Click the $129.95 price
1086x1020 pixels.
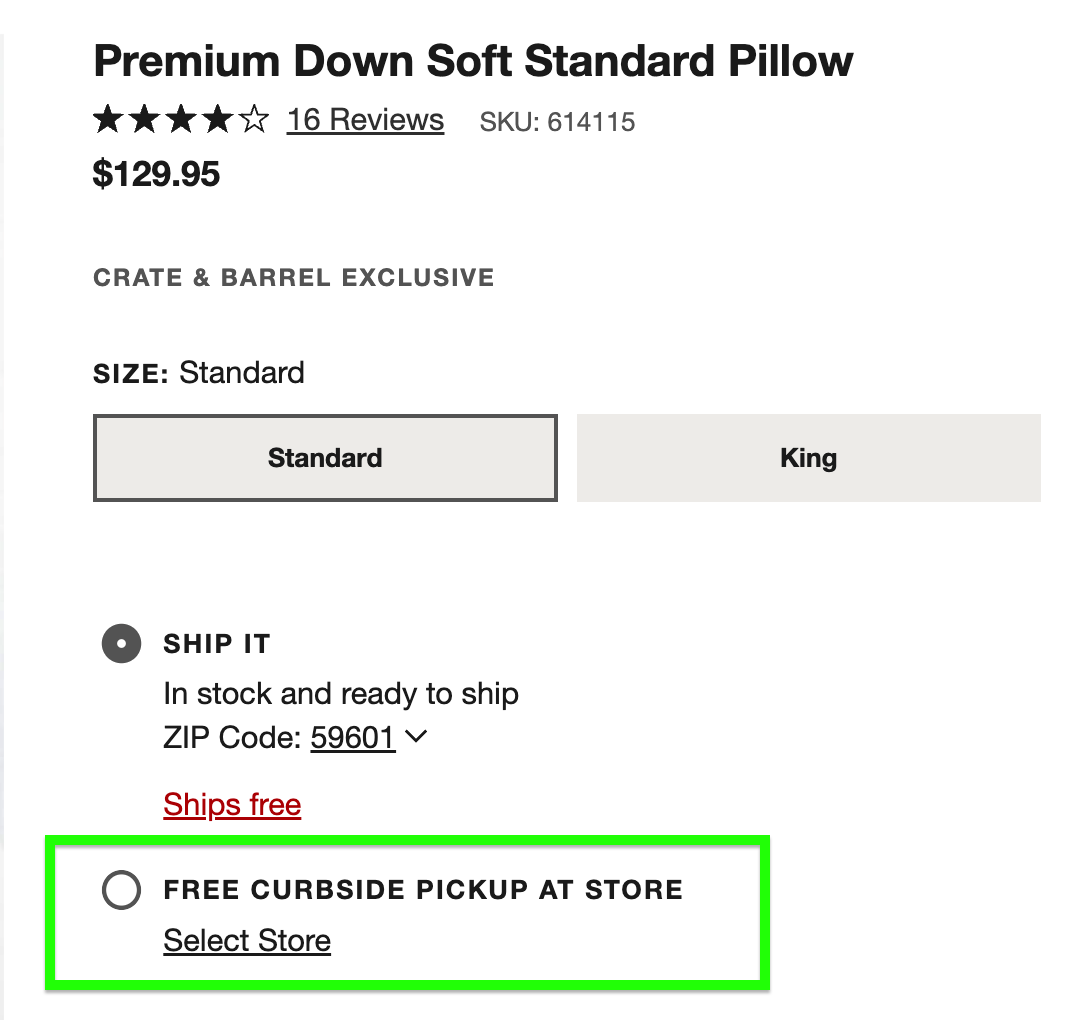point(156,174)
